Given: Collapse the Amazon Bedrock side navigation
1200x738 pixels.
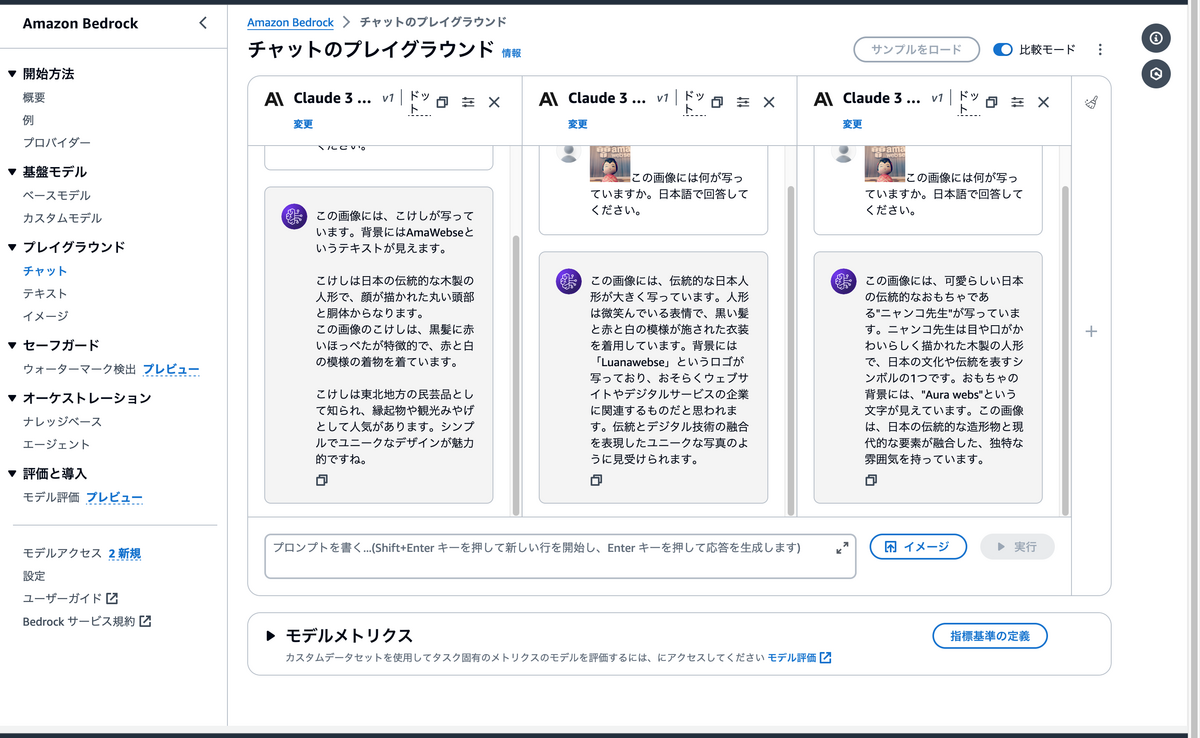Looking at the screenshot, I should (203, 23).
